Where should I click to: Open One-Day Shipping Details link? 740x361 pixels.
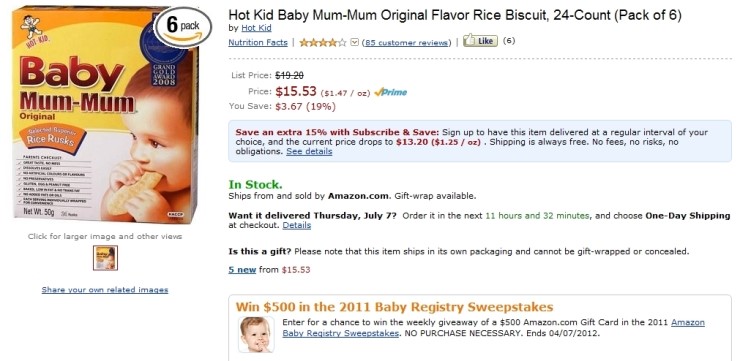click(297, 225)
